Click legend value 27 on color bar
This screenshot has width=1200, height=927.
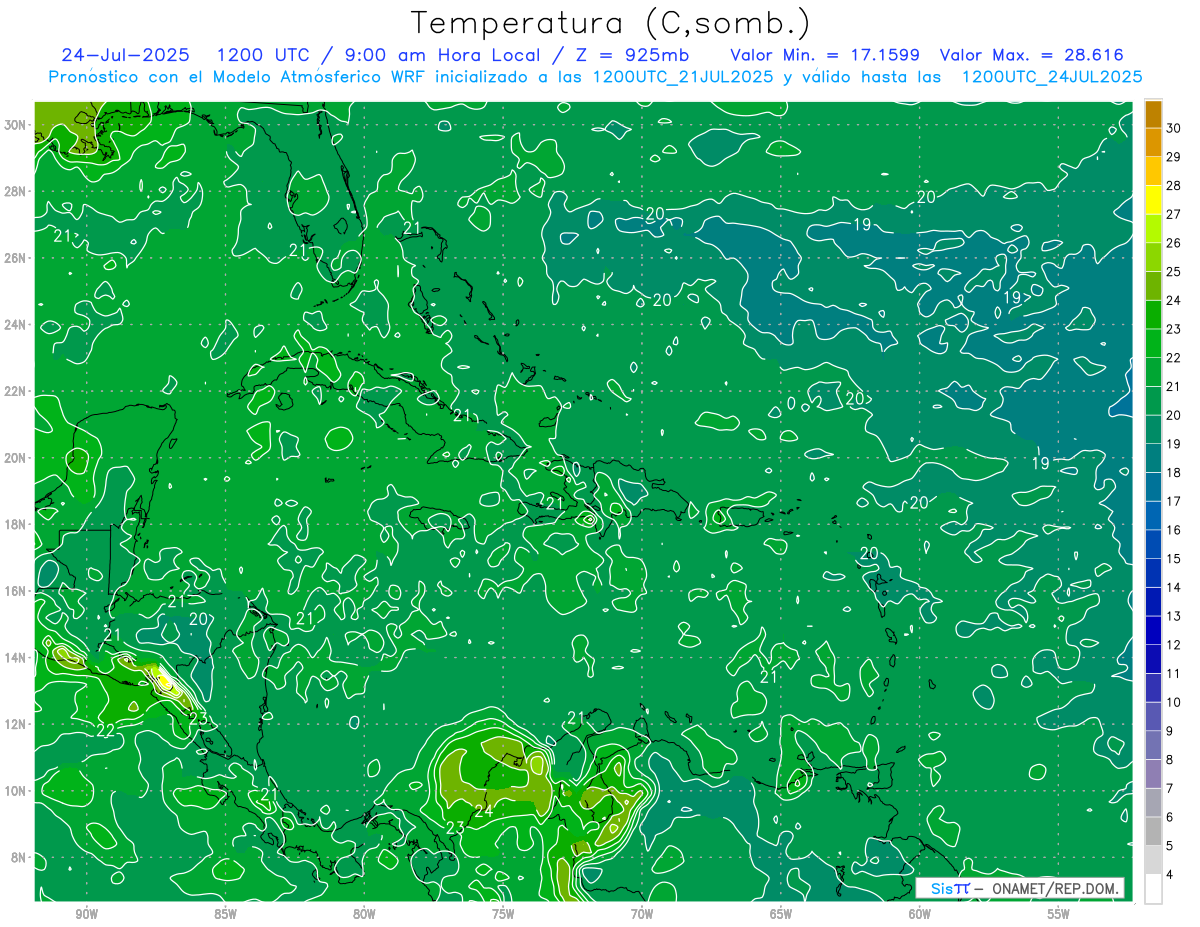(1173, 214)
